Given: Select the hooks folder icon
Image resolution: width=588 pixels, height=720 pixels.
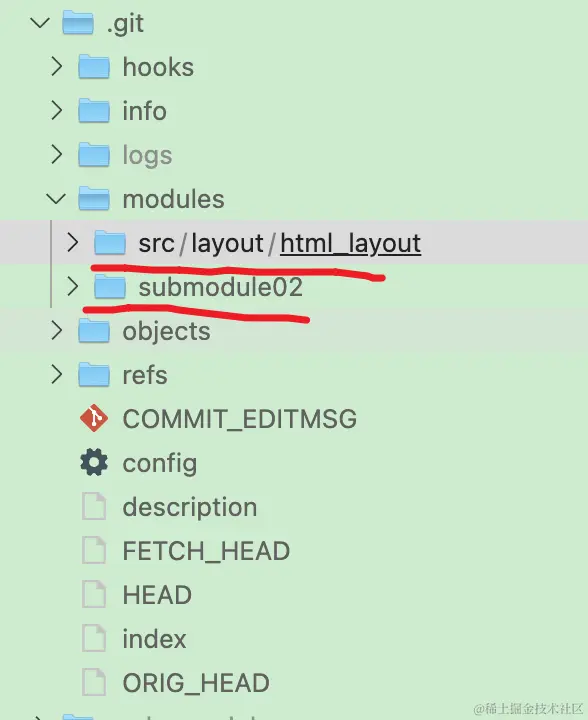Looking at the screenshot, I should click(94, 67).
